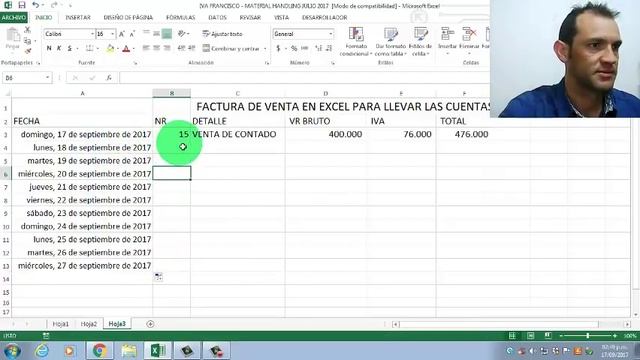Click the autofill options icon below dates

tap(158, 277)
